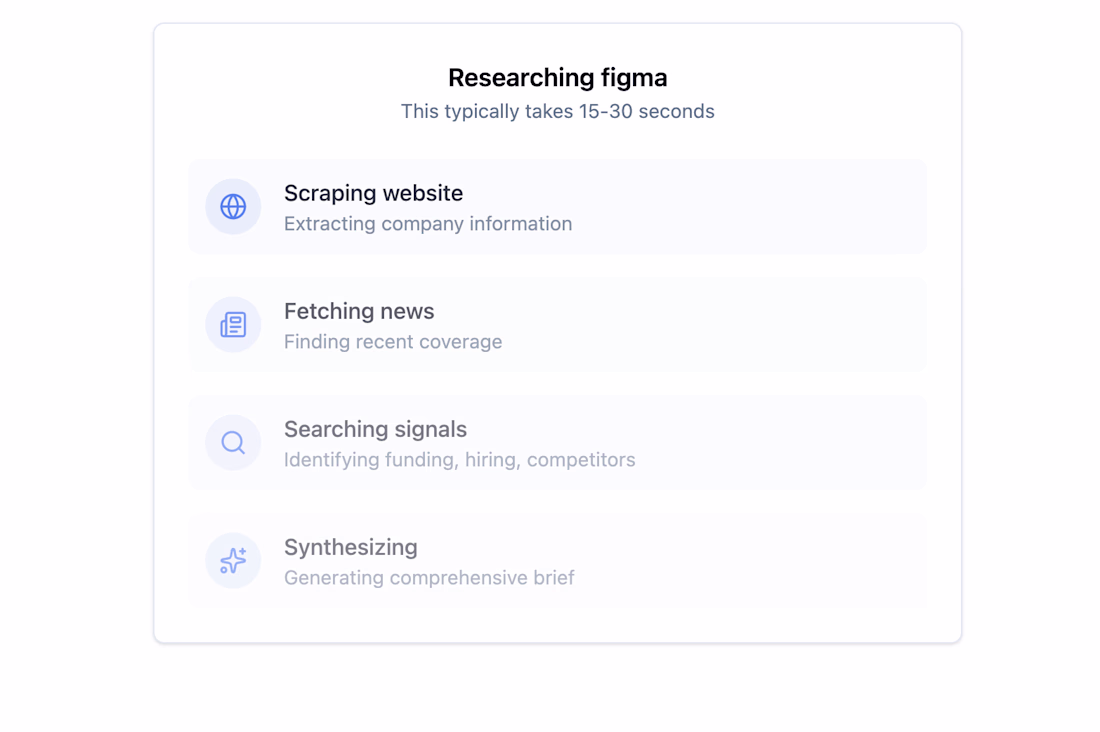Select the 'Scraping website' step title

[373, 193]
